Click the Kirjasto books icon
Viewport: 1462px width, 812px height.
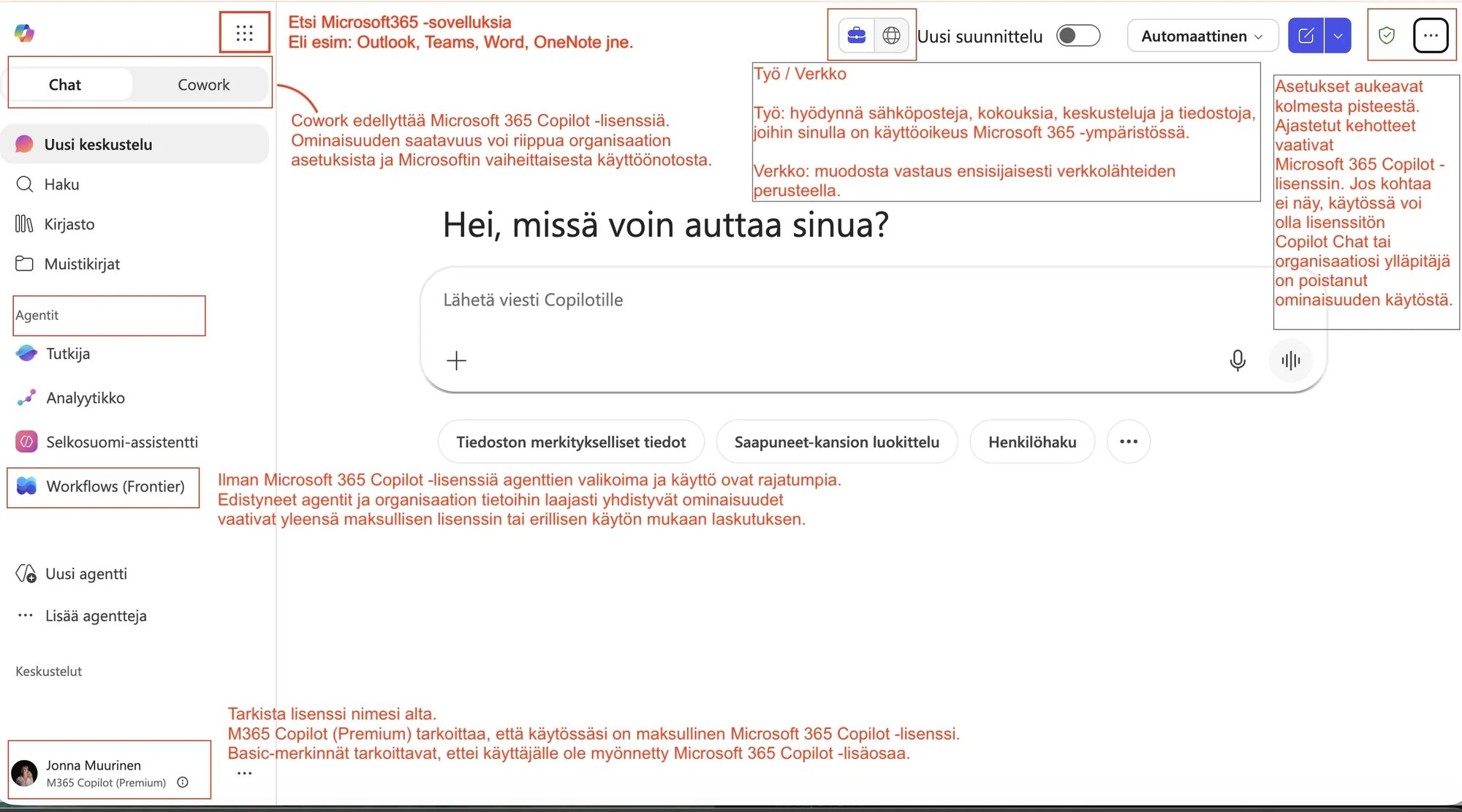[x=24, y=224]
